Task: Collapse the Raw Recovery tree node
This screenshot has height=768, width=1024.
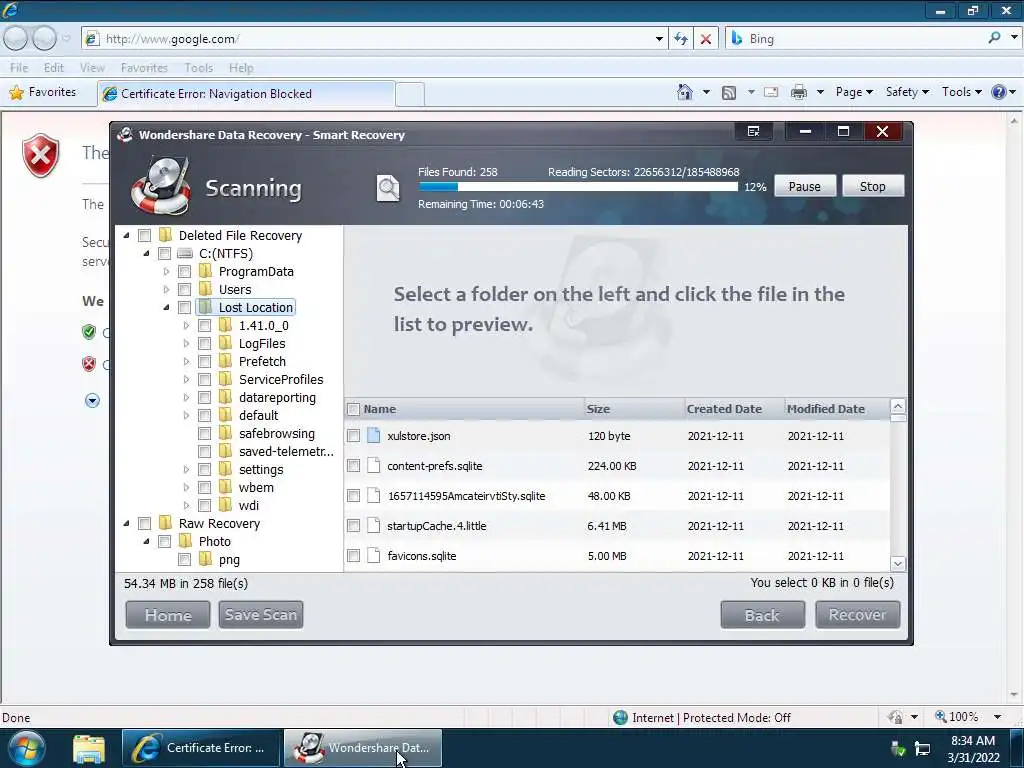Action: (x=126, y=523)
